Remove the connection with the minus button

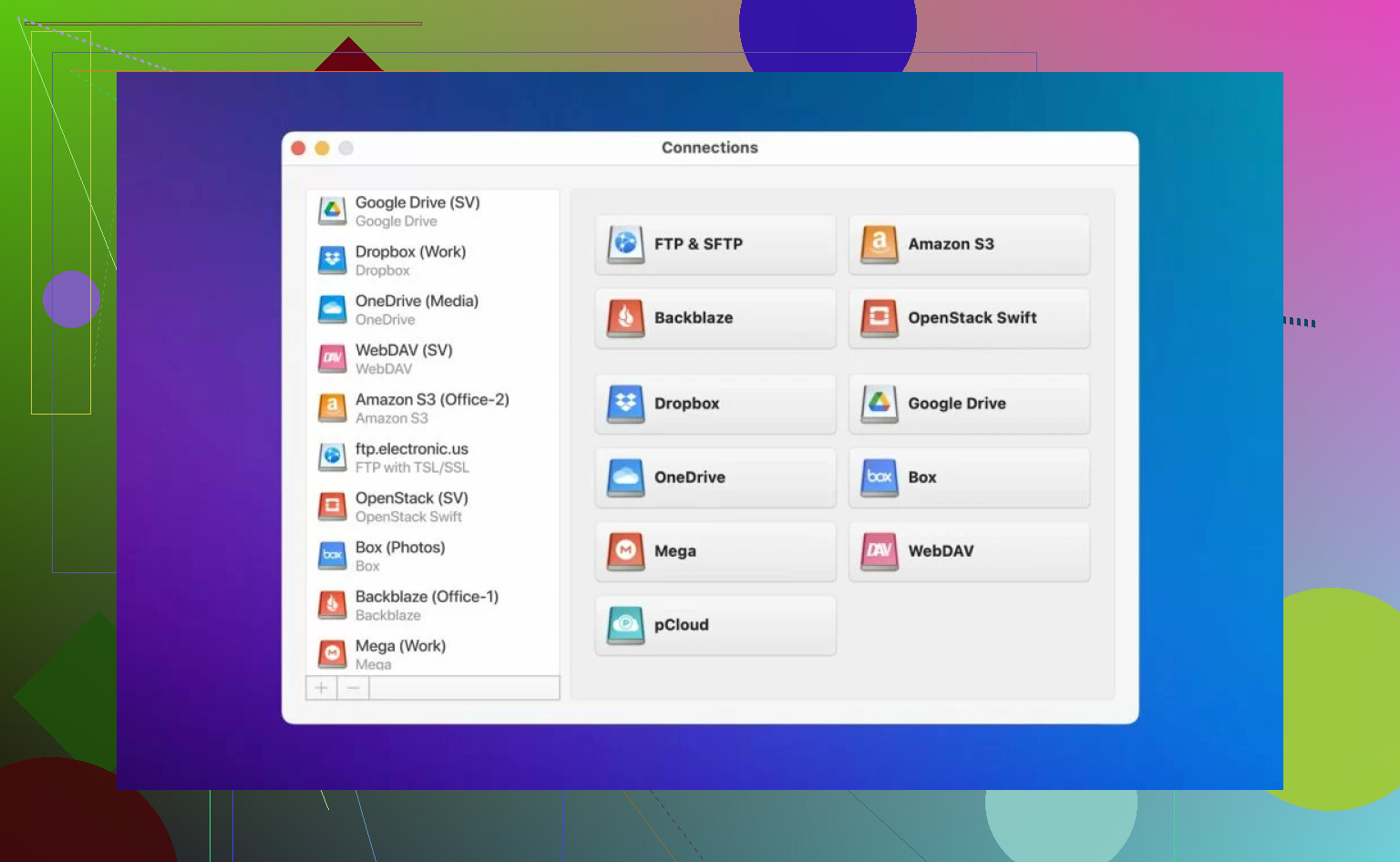point(353,688)
